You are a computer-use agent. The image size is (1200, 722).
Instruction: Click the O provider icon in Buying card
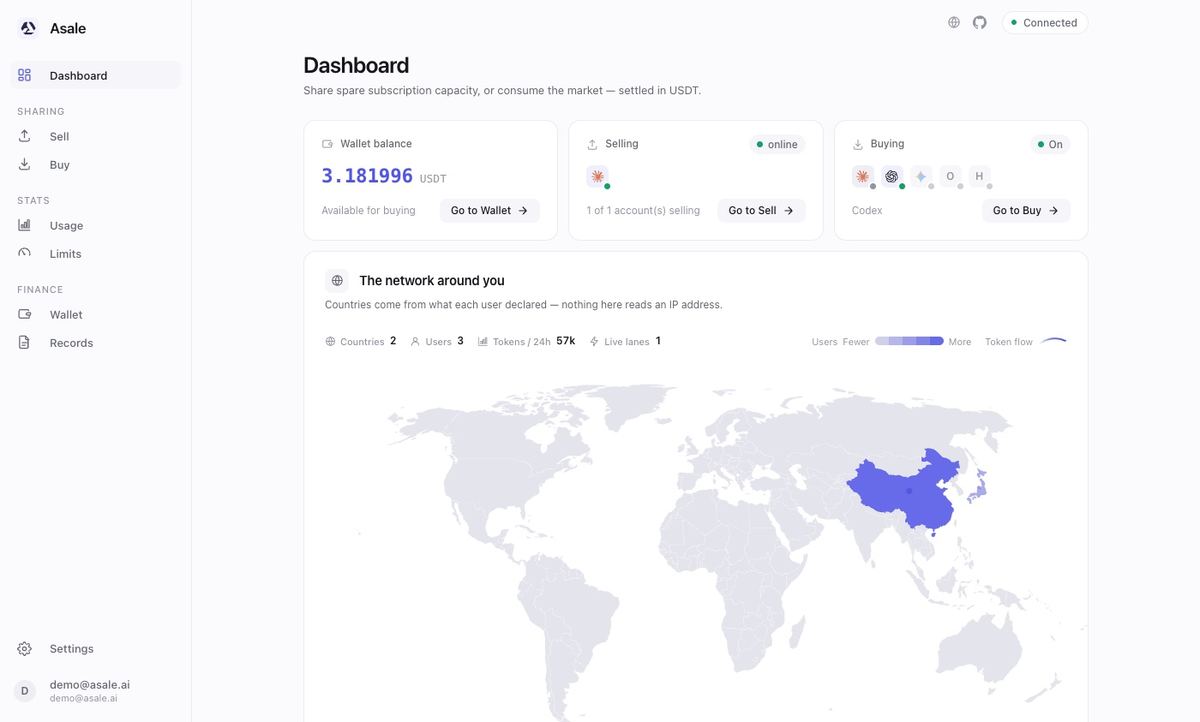click(950, 176)
